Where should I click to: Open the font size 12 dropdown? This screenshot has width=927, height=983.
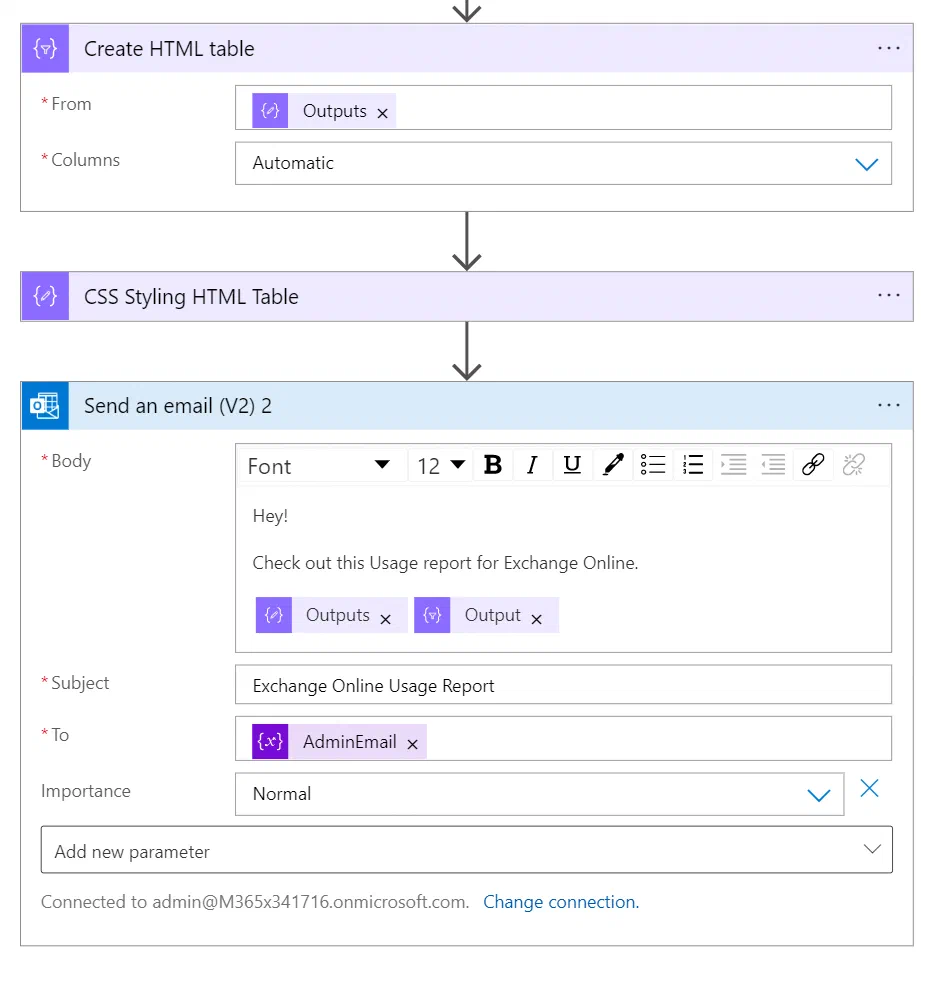coord(441,466)
